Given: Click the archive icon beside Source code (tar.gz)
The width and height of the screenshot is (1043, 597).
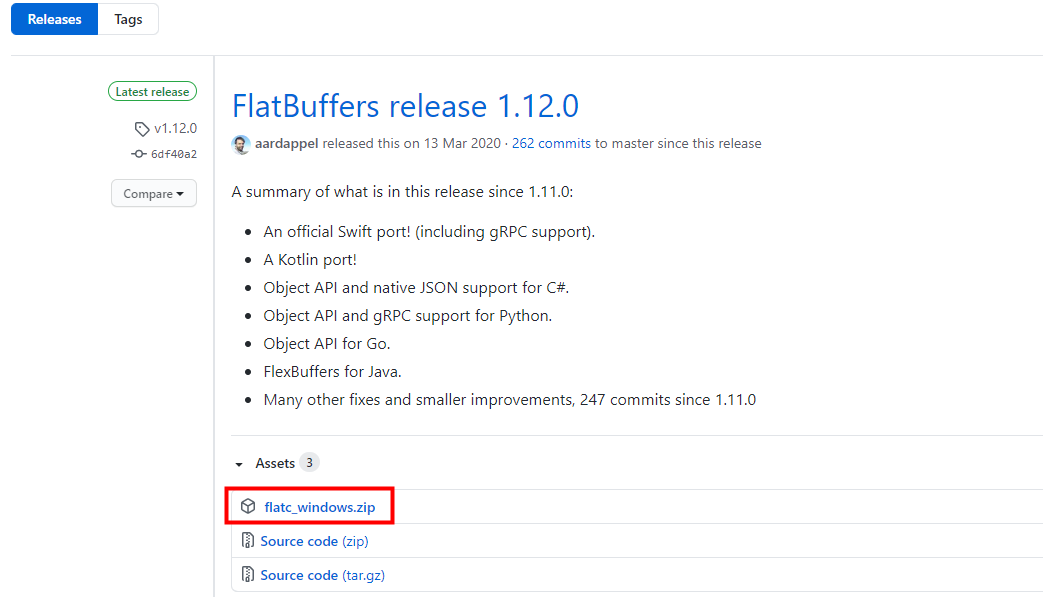Looking at the screenshot, I should [247, 574].
